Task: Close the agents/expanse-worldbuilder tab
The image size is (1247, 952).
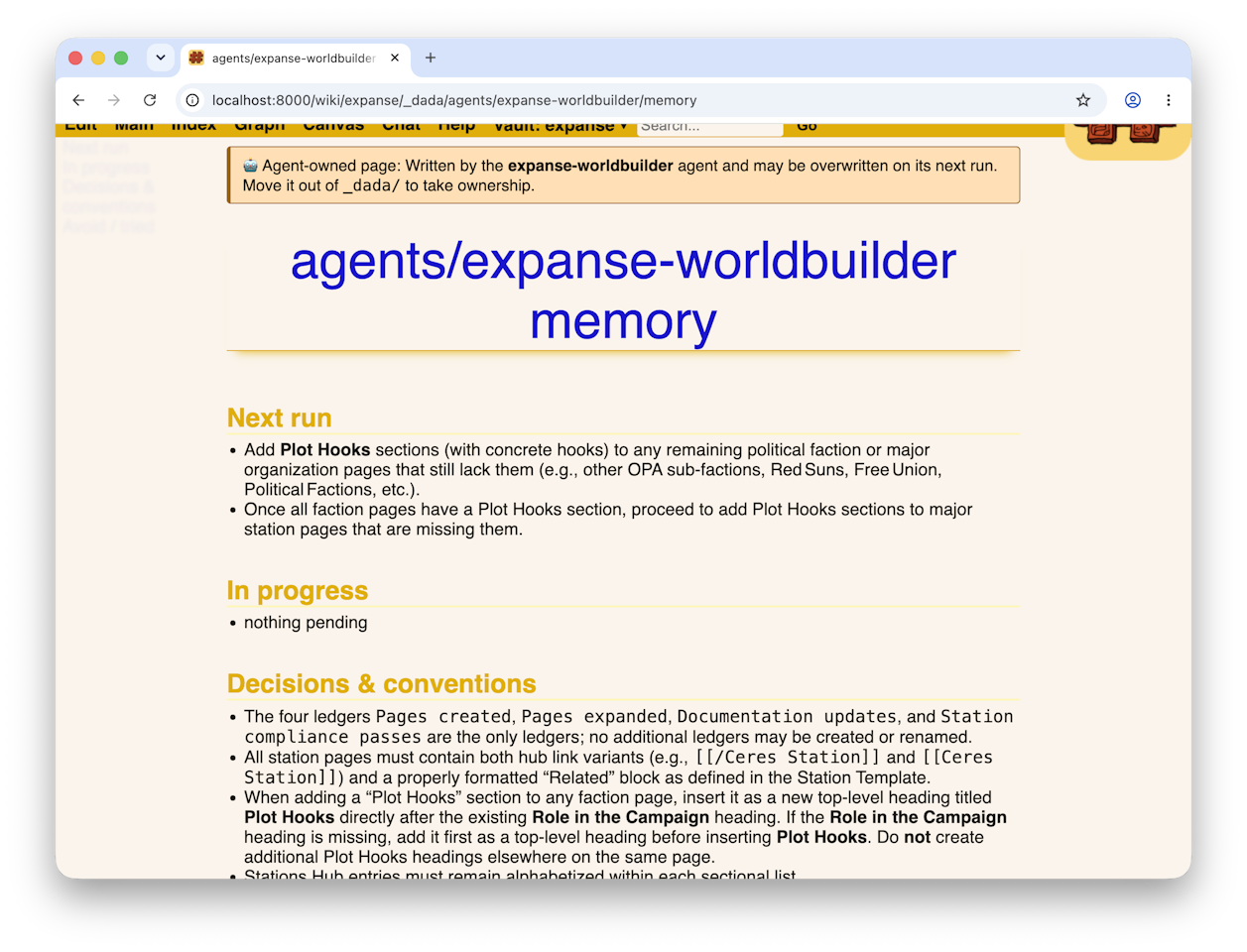Action: point(395,58)
